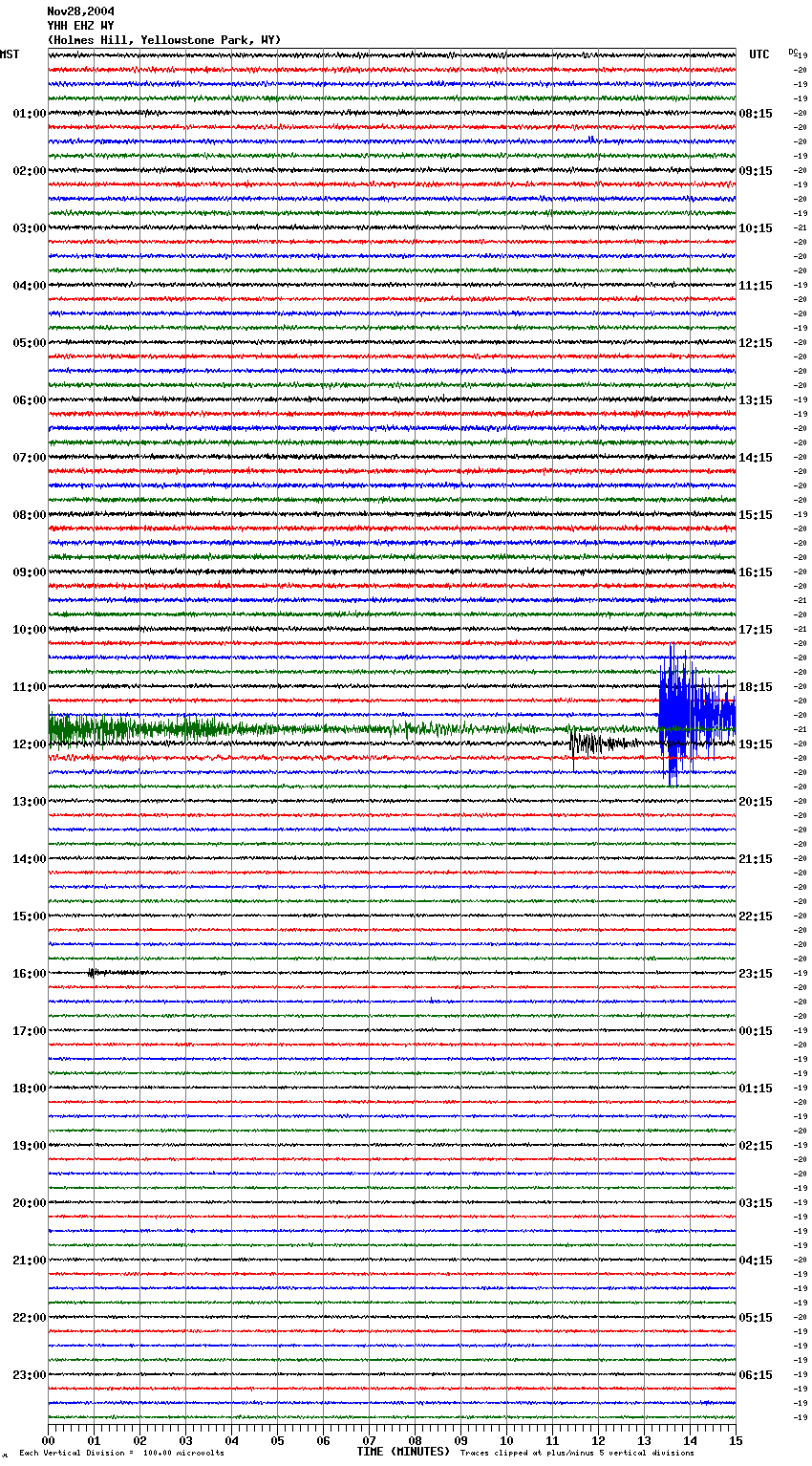This screenshot has width=812, height=1466.
Task: Select the 04:00 MST row label
Action: pyautogui.click(x=29, y=286)
